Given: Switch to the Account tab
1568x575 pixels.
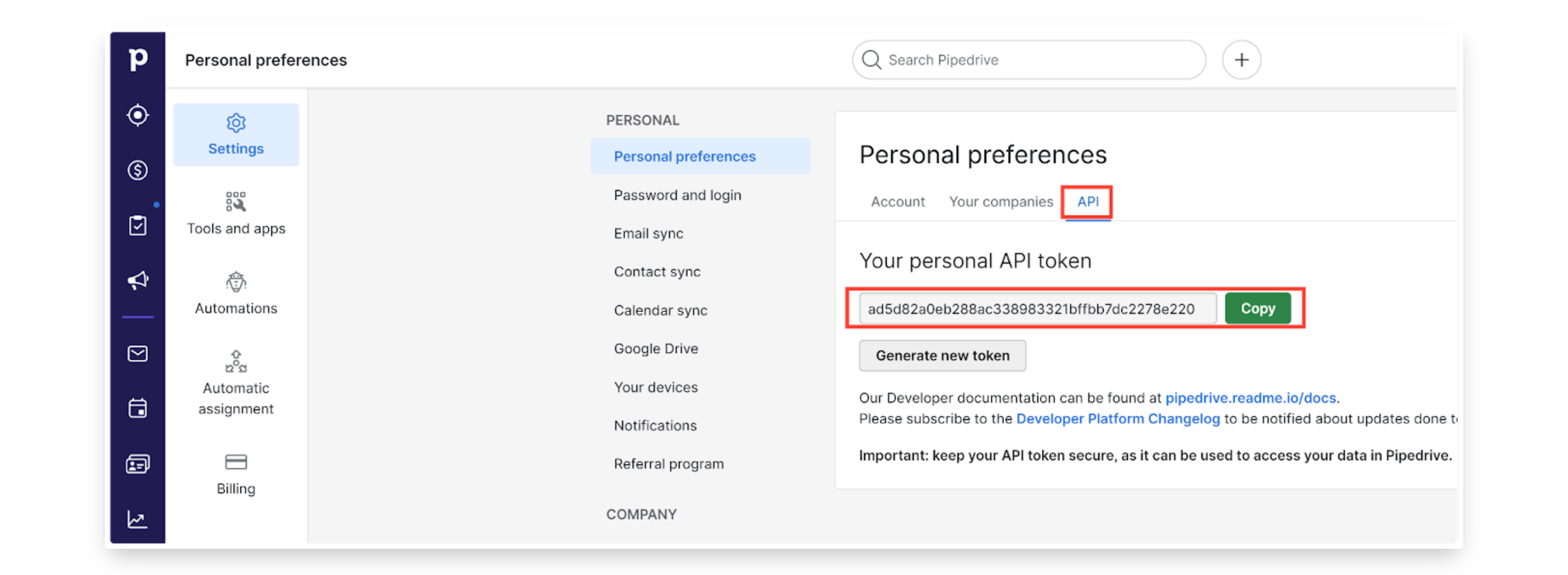Looking at the screenshot, I should pyautogui.click(x=897, y=202).
